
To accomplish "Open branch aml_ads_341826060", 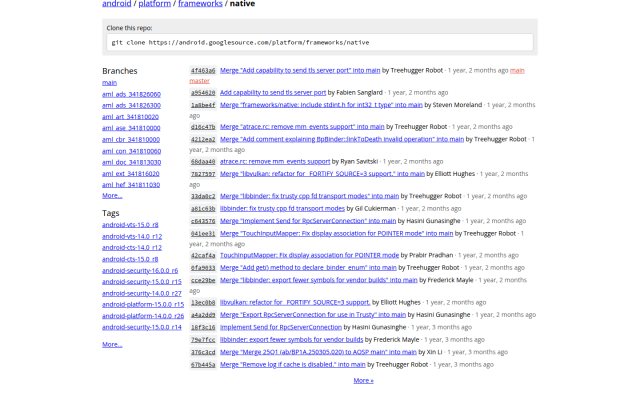I will tap(131, 94).
